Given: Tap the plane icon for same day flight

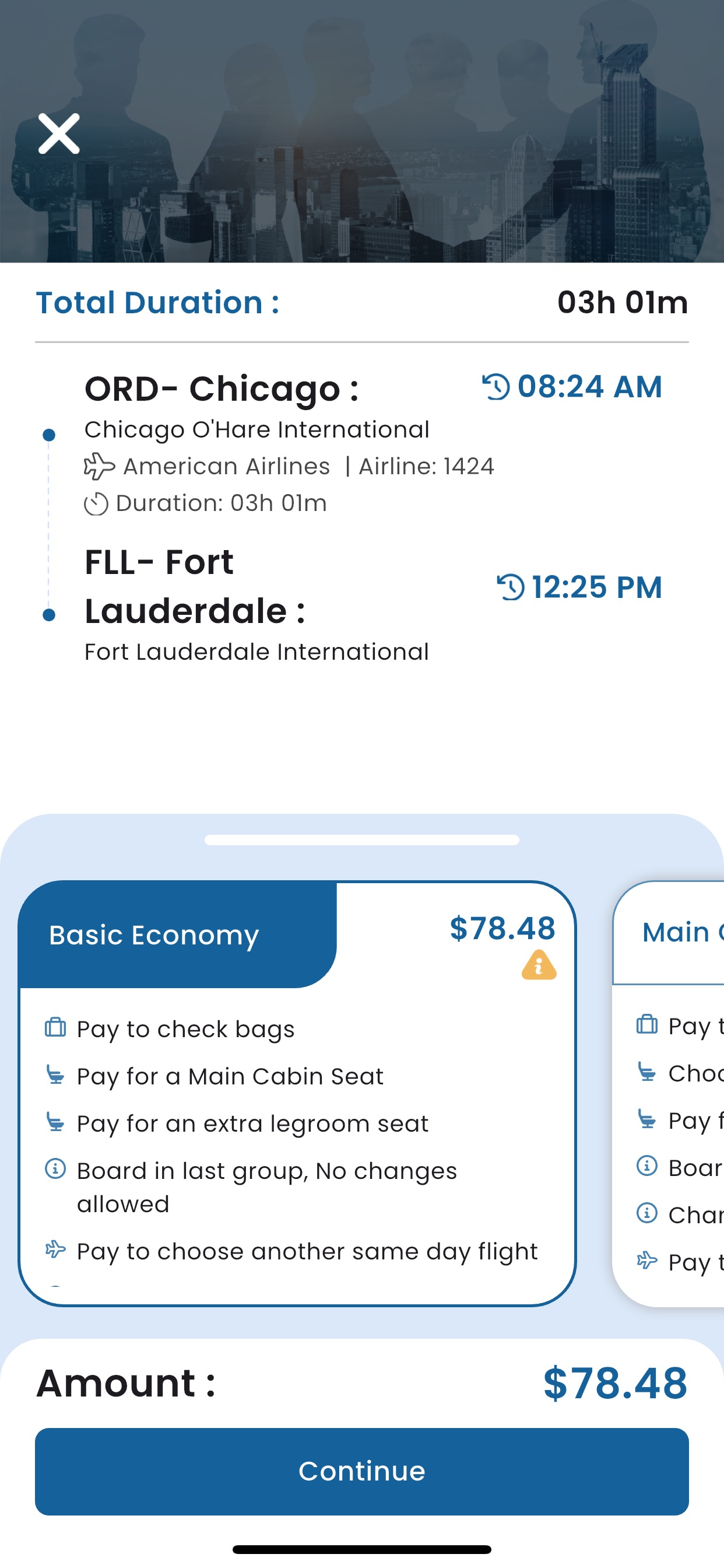Looking at the screenshot, I should point(55,1249).
